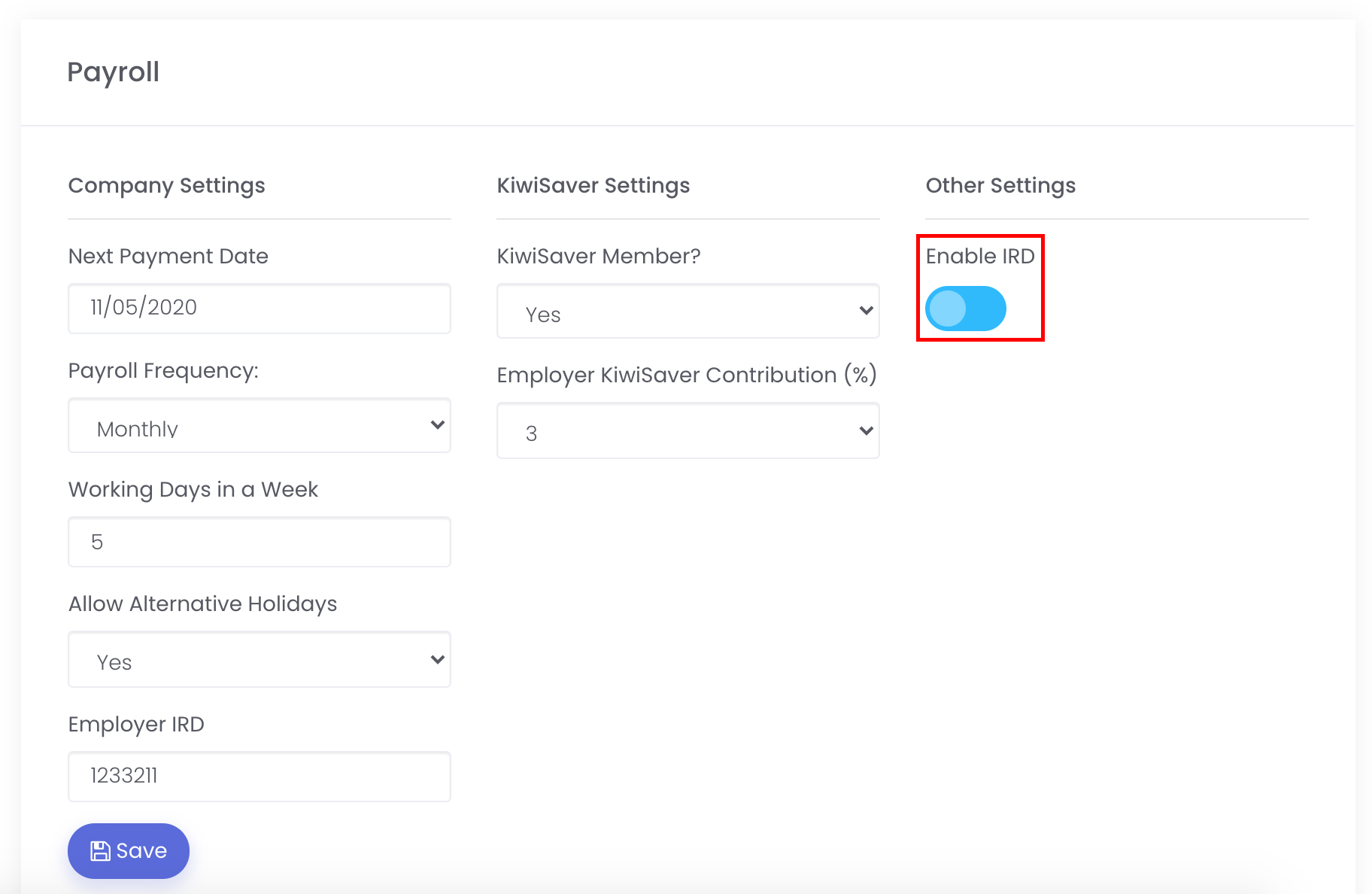The width and height of the screenshot is (1372, 894).
Task: Click the KiwiSaver Member? label
Action: pos(598,257)
